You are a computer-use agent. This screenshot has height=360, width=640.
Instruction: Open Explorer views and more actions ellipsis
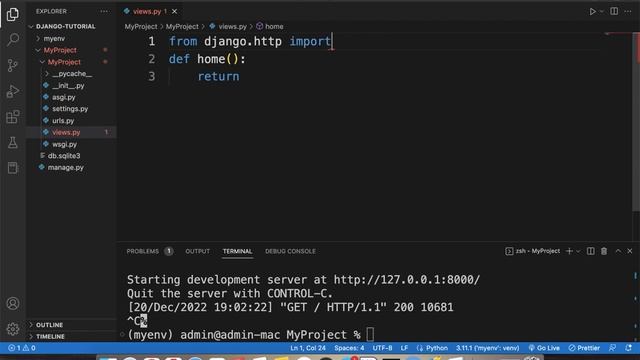point(104,11)
